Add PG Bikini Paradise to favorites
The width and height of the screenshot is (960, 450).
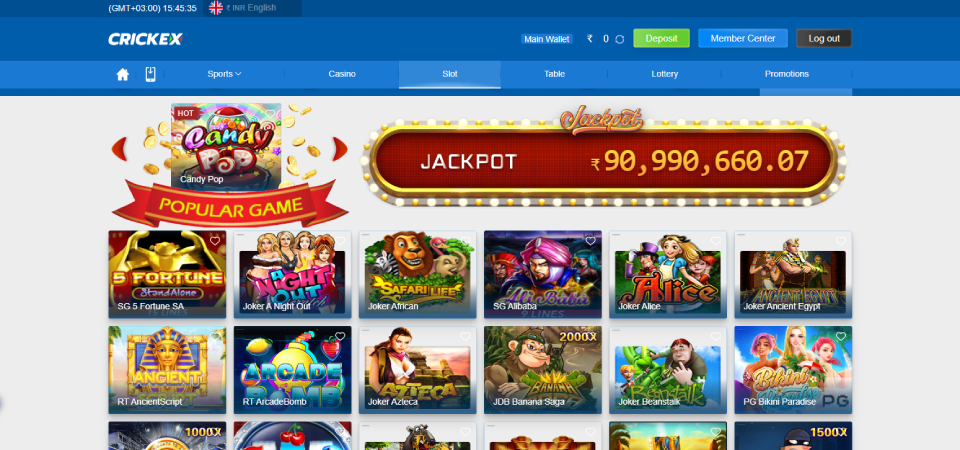point(841,336)
